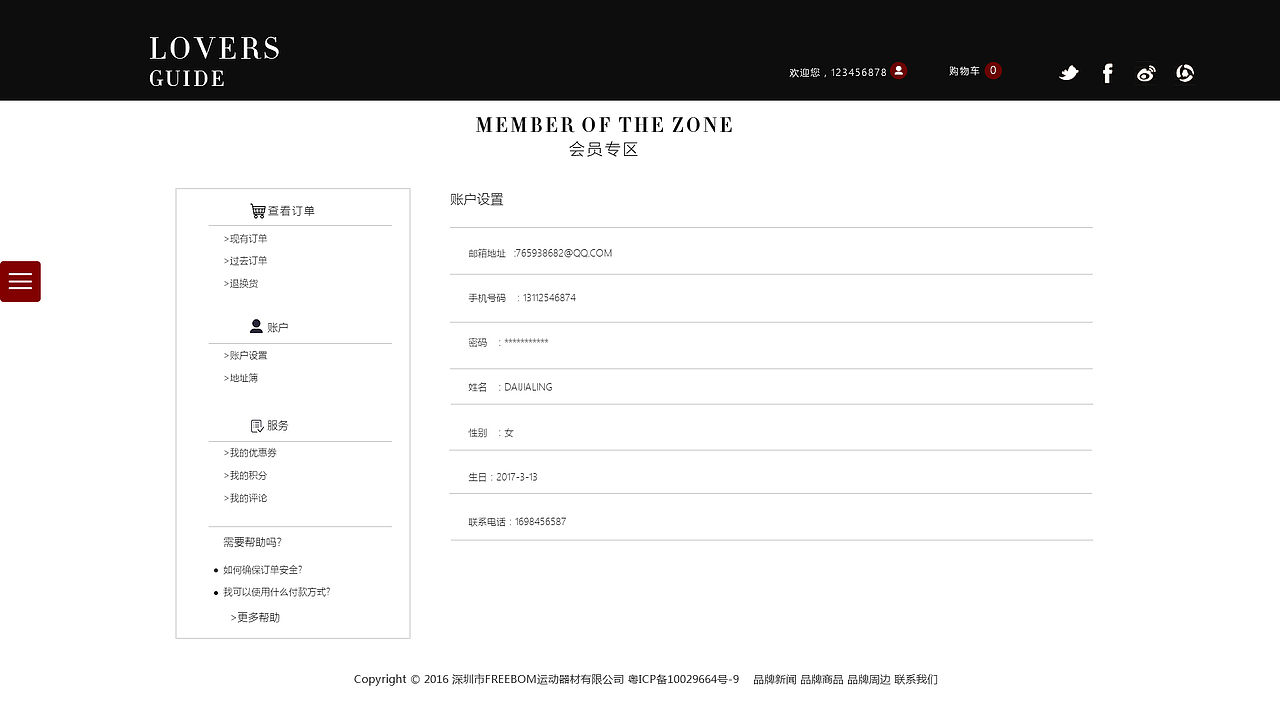Expand 更多帮助 help link
The image size is (1280, 705).
[x=255, y=618]
